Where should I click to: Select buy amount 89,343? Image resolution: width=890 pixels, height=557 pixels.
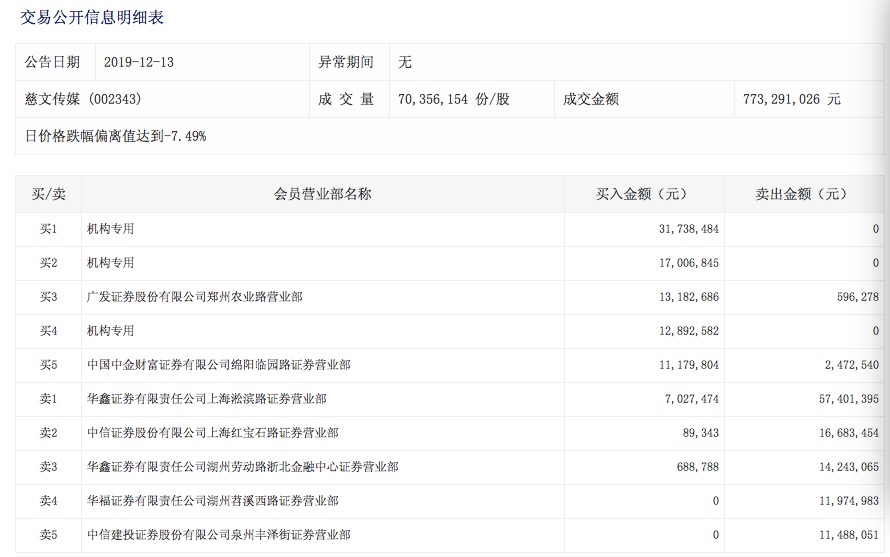700,433
